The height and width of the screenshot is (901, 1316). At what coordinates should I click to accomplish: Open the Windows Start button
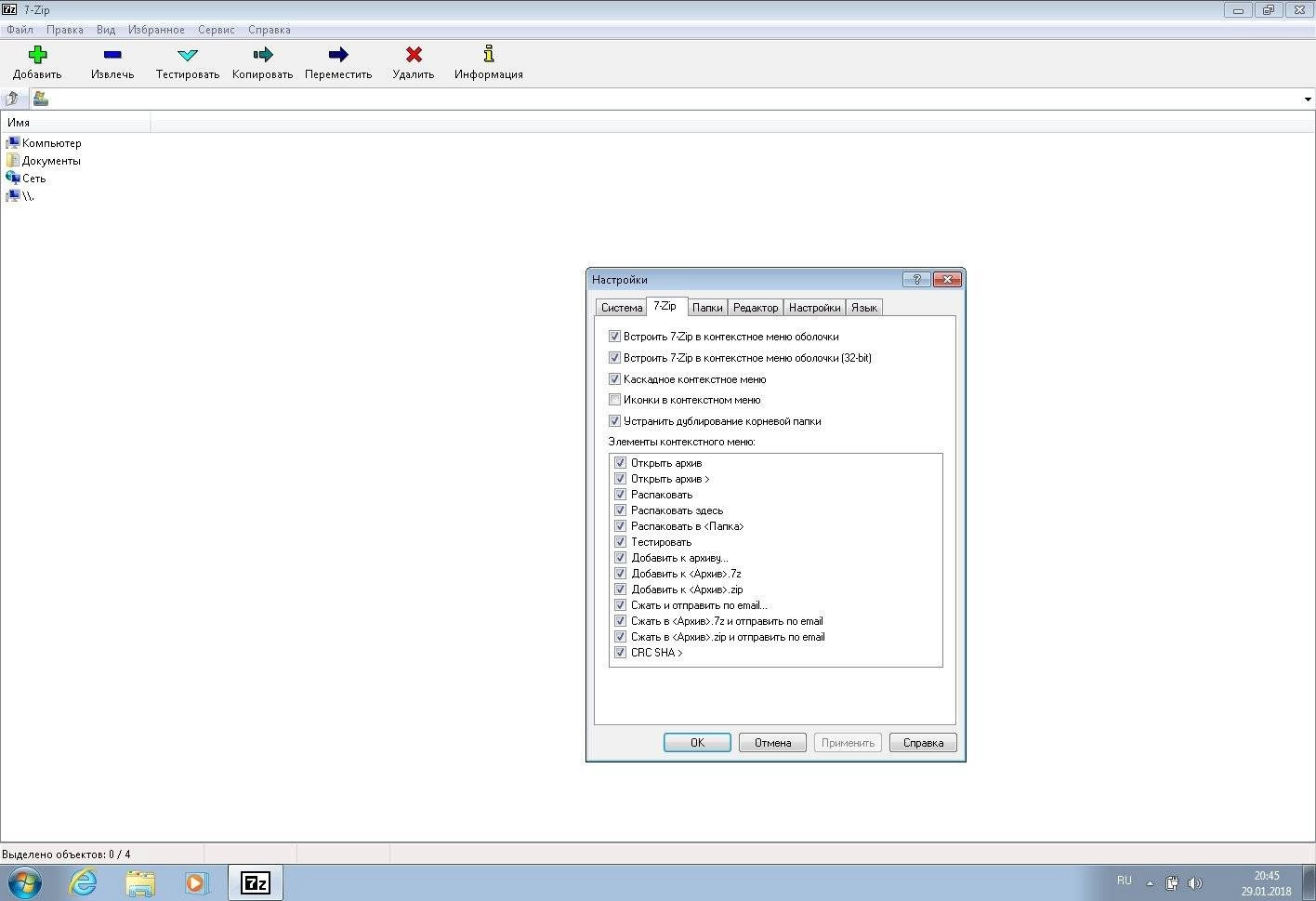point(25,881)
